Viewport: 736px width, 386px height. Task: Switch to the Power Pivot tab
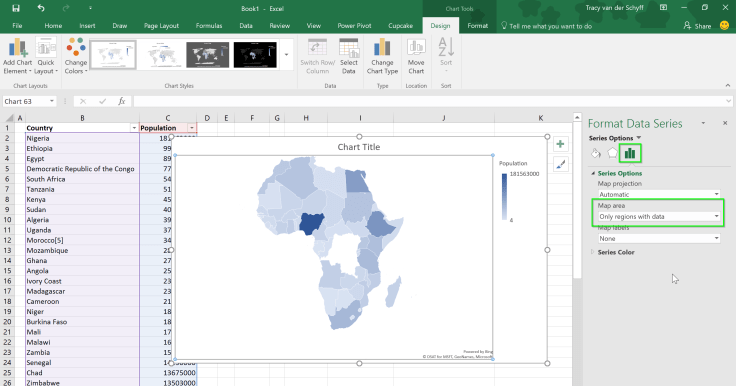point(354,25)
